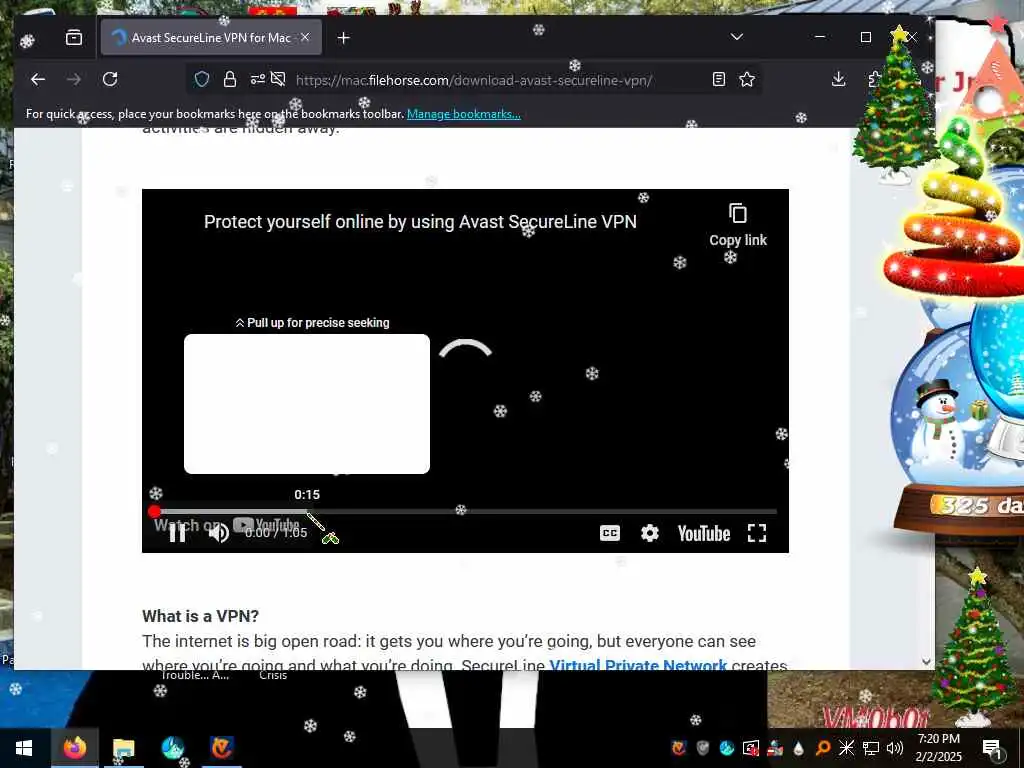The height and width of the screenshot is (768, 1024).
Task: Click the water drop tray icon
Action: (798, 748)
